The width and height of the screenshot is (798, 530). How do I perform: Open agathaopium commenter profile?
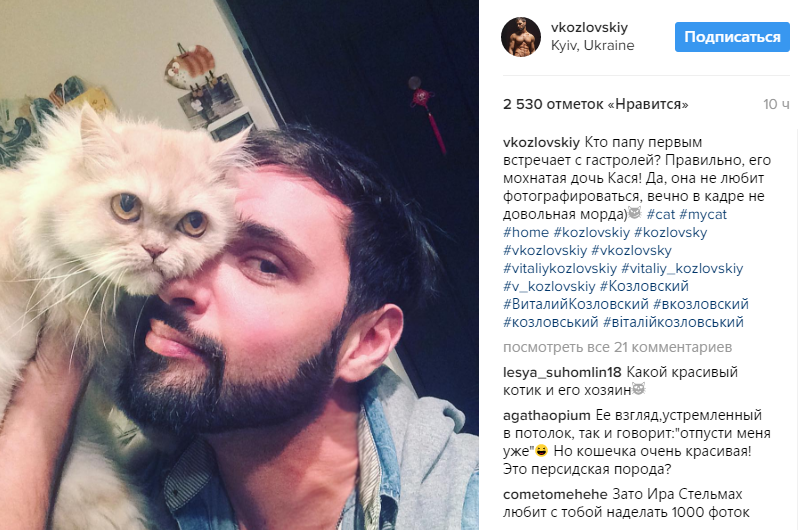(x=547, y=415)
